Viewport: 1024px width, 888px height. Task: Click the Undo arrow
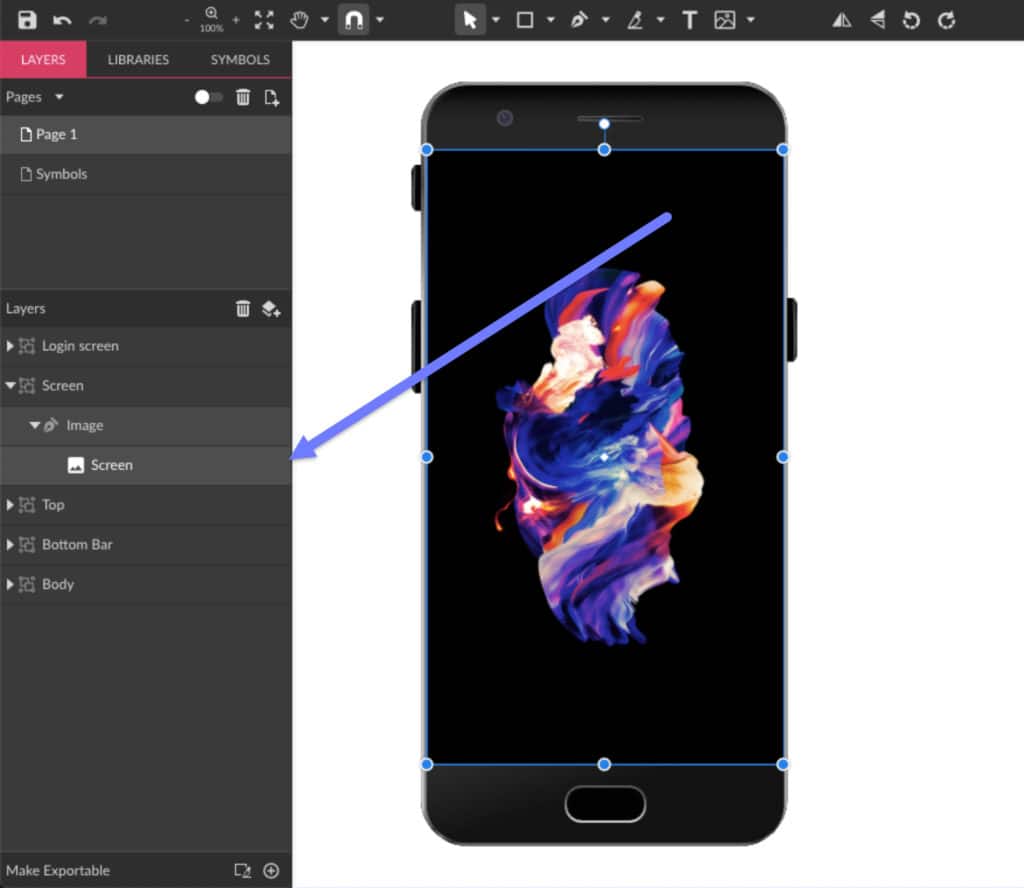(62, 20)
